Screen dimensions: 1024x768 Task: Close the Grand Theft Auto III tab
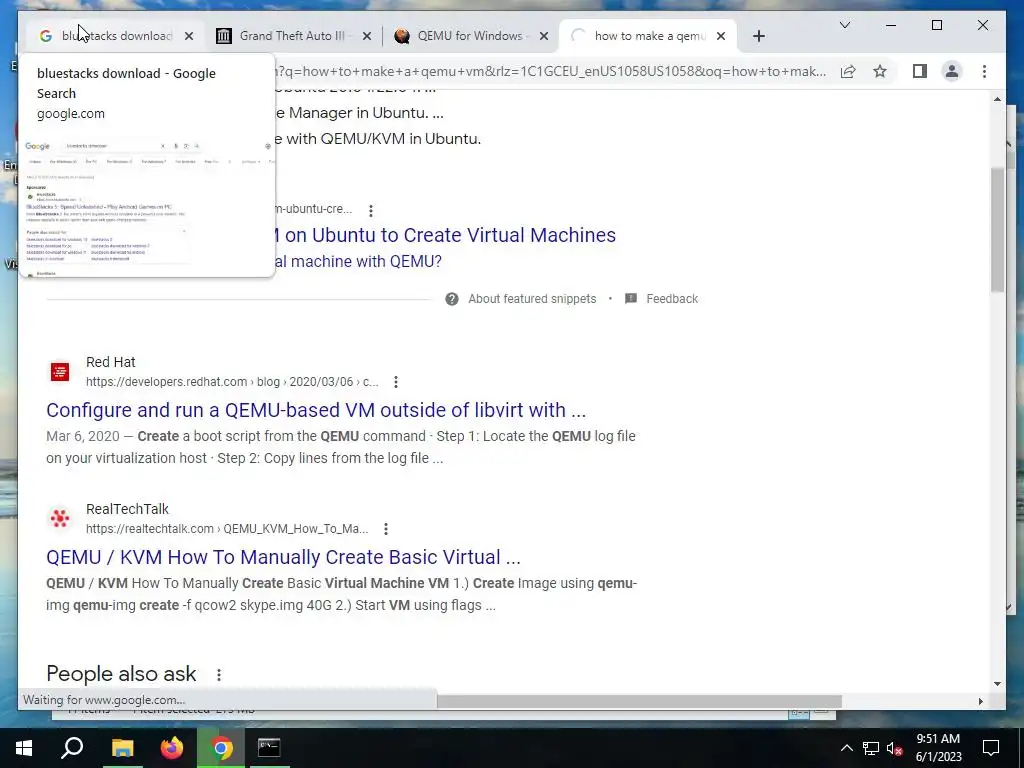367,36
